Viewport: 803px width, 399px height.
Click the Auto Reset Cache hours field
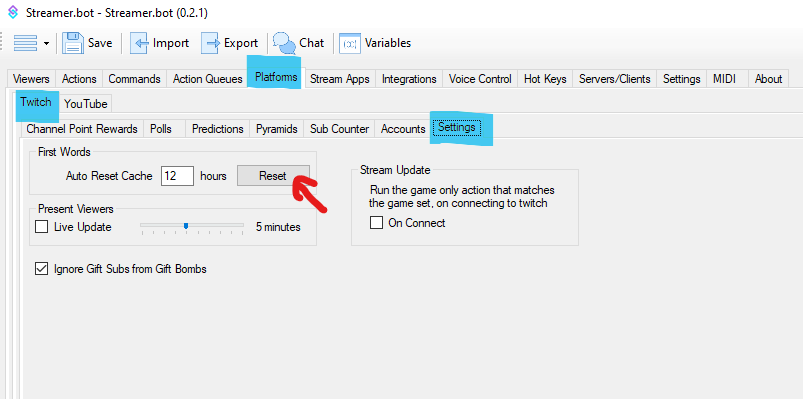pos(177,176)
